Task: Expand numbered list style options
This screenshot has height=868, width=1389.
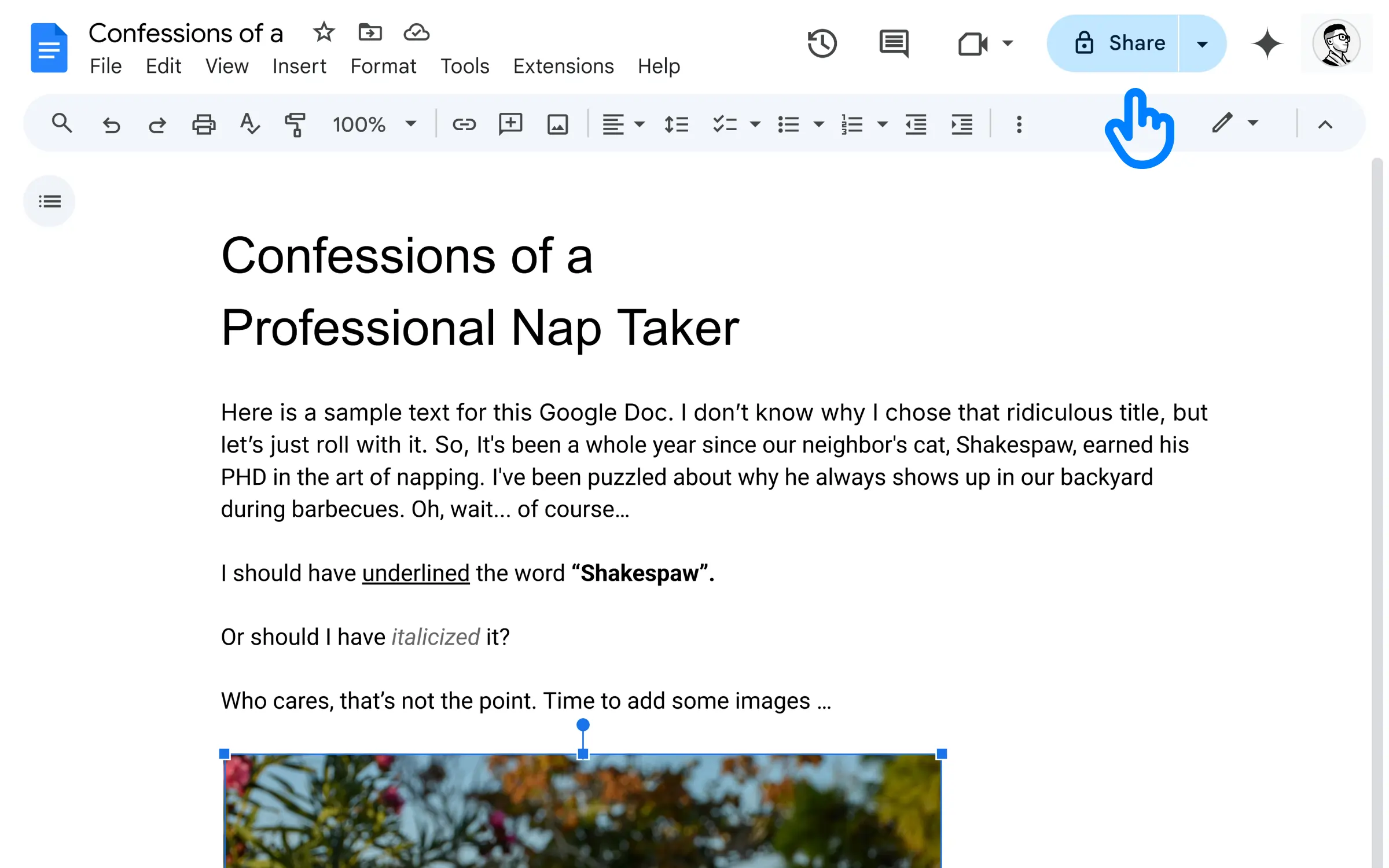Action: (882, 124)
